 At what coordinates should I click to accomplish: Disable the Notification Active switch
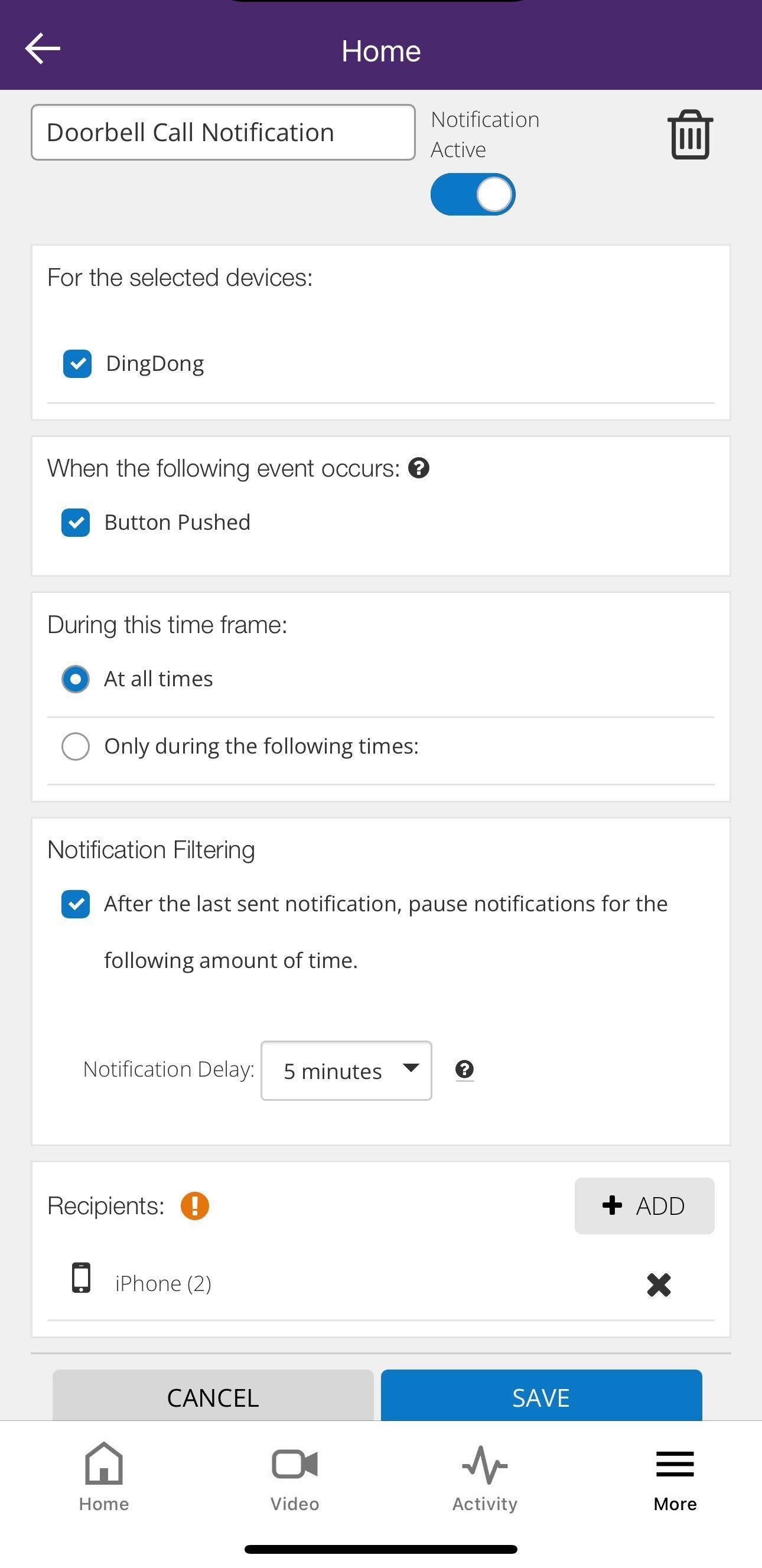point(473,195)
